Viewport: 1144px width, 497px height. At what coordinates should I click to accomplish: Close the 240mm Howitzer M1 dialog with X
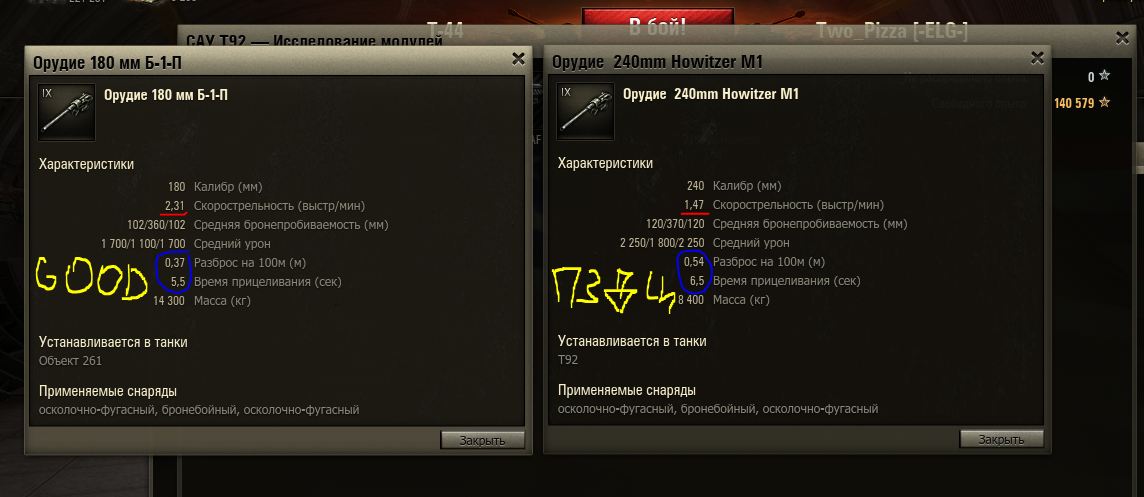tap(1037, 59)
